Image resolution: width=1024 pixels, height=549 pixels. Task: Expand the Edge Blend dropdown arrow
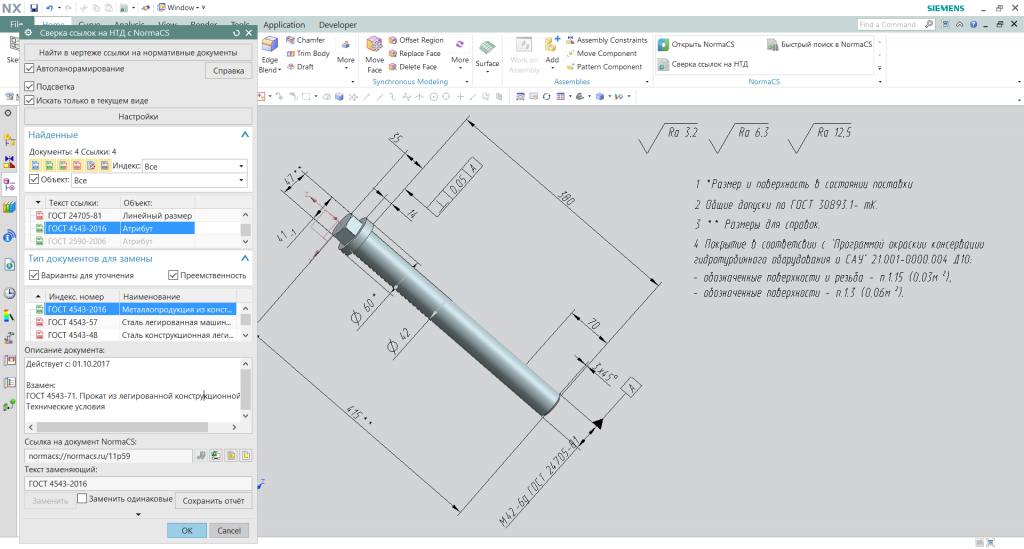tap(280, 71)
